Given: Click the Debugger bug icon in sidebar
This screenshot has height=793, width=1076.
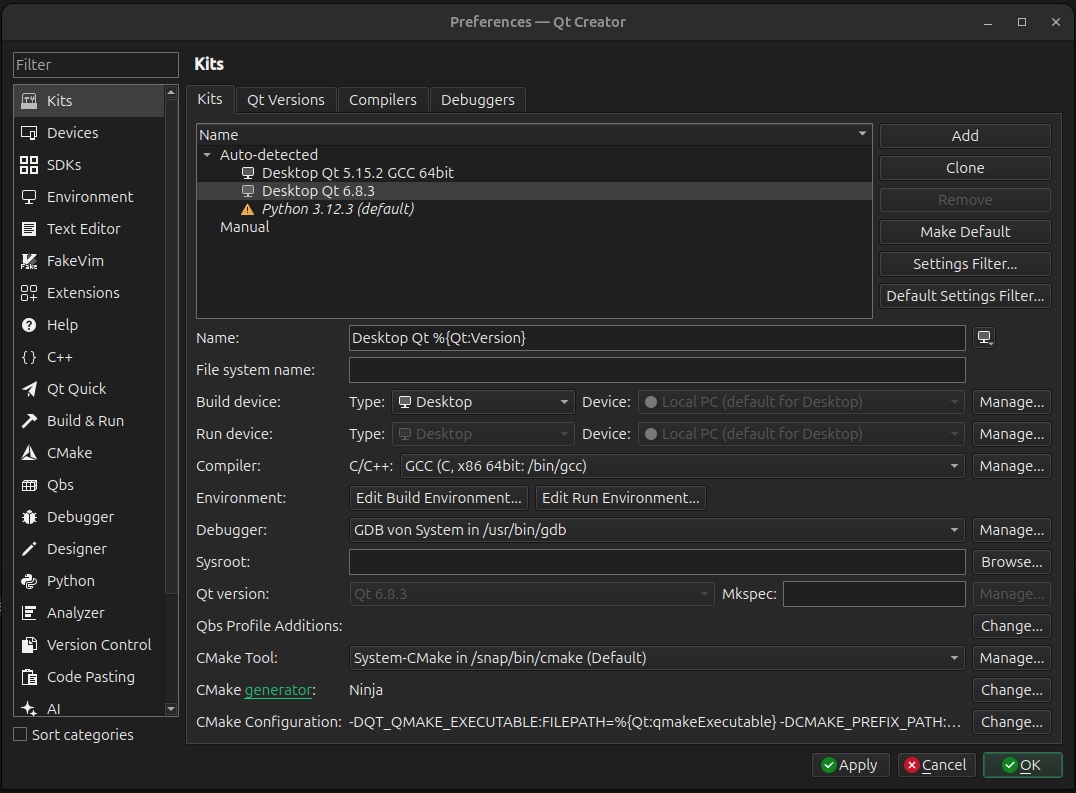Looking at the screenshot, I should pyautogui.click(x=29, y=517).
